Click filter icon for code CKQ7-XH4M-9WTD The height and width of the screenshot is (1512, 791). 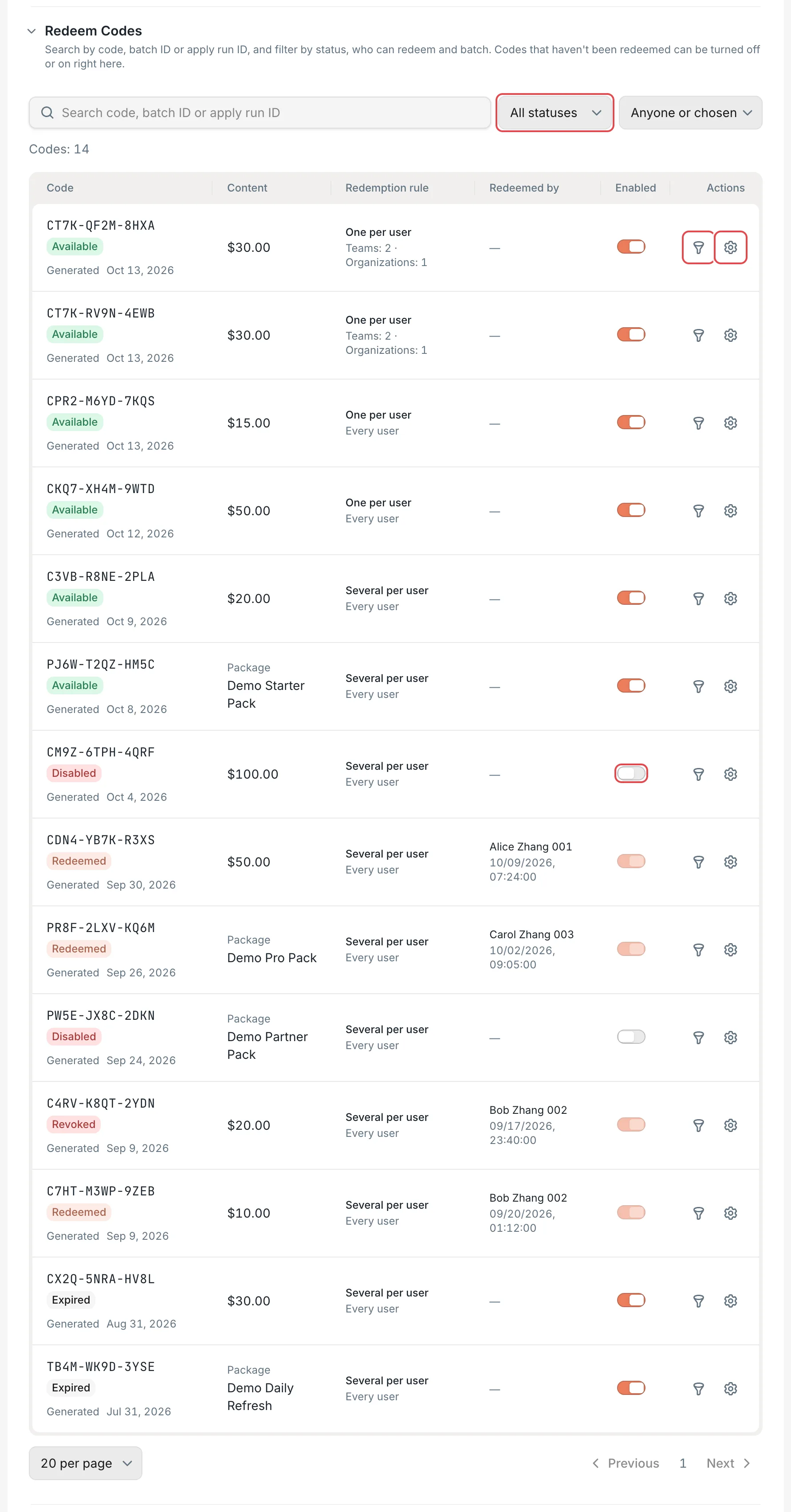tap(698, 511)
